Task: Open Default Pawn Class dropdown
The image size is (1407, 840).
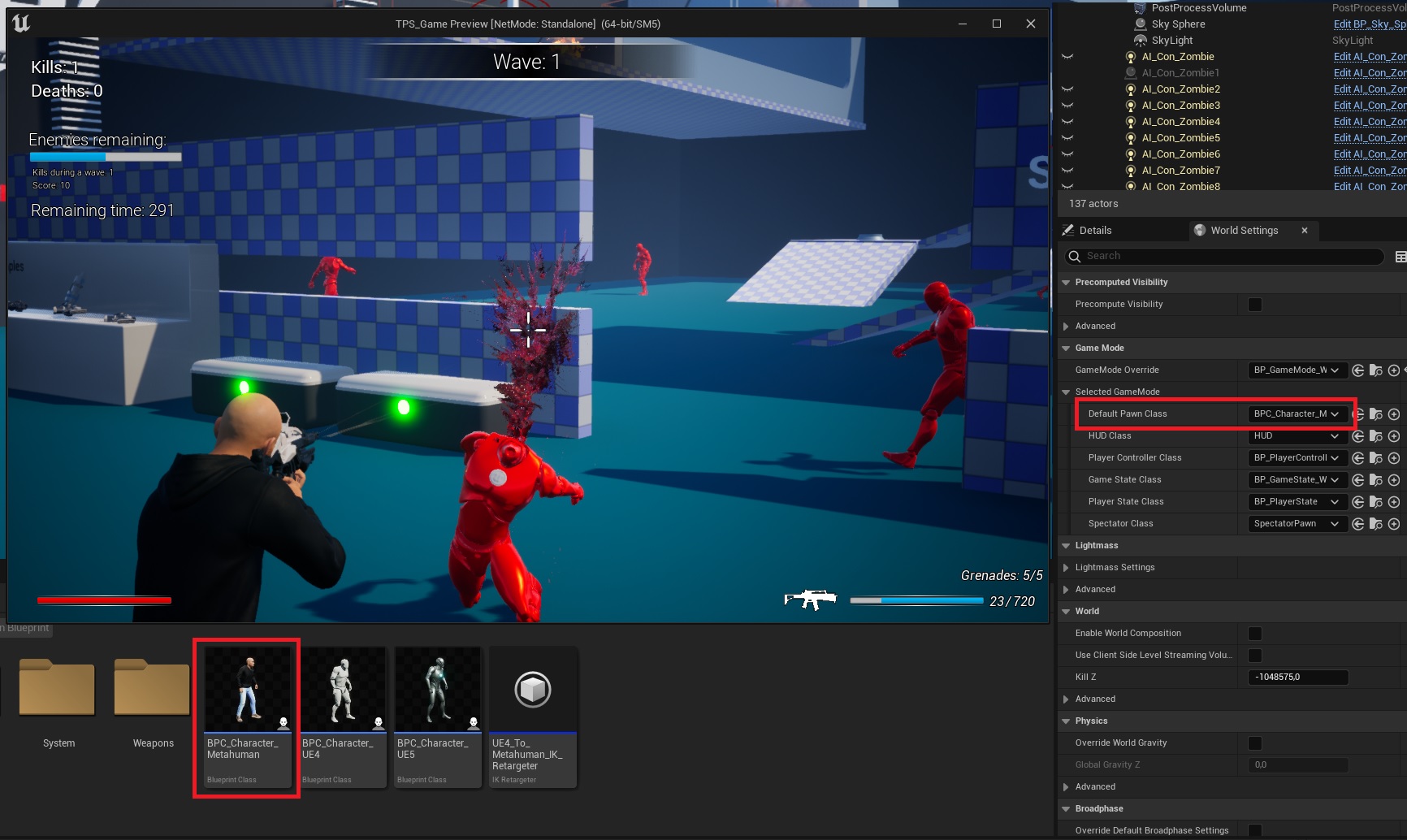Action: tap(1297, 414)
